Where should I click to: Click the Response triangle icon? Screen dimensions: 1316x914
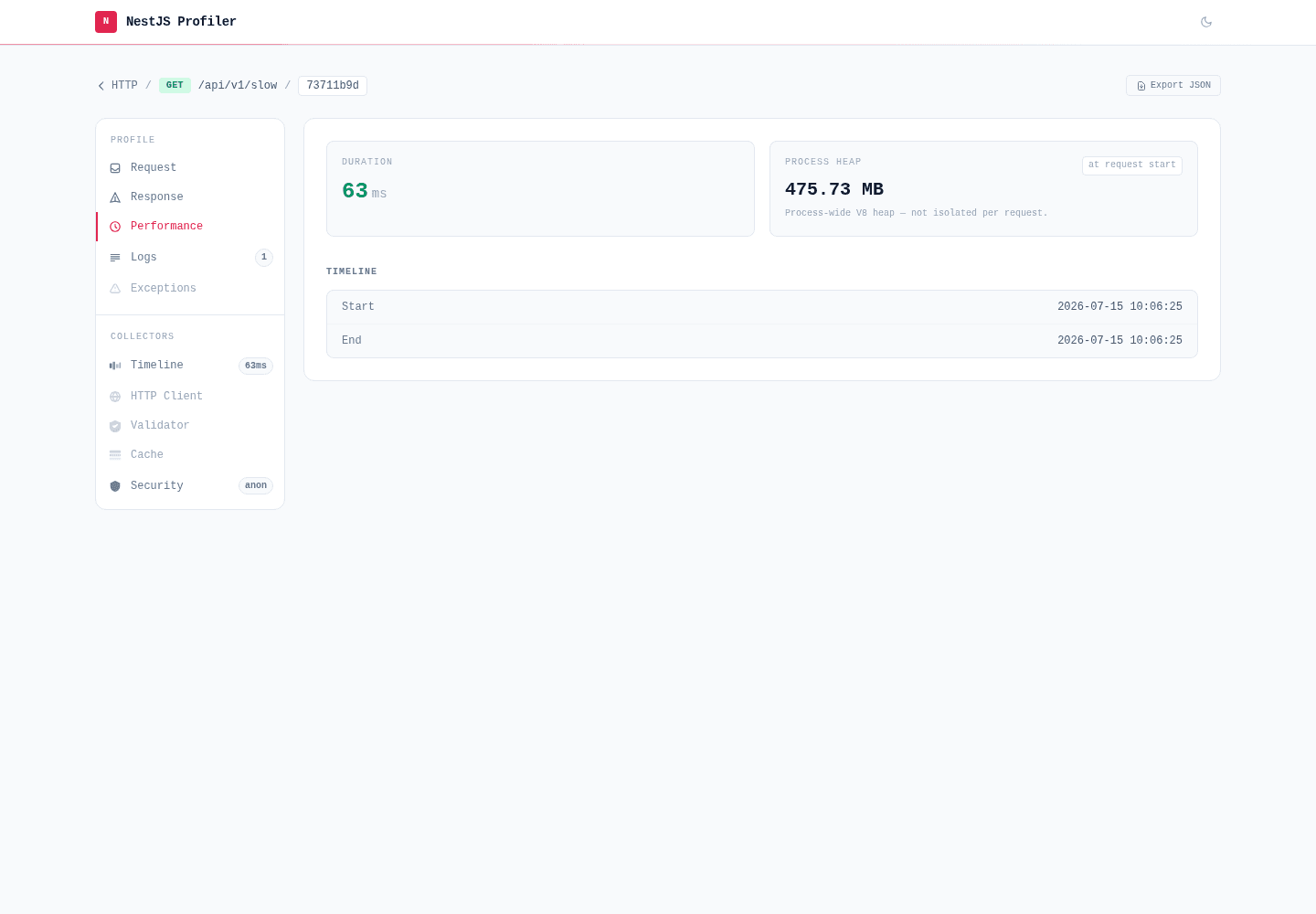click(115, 197)
